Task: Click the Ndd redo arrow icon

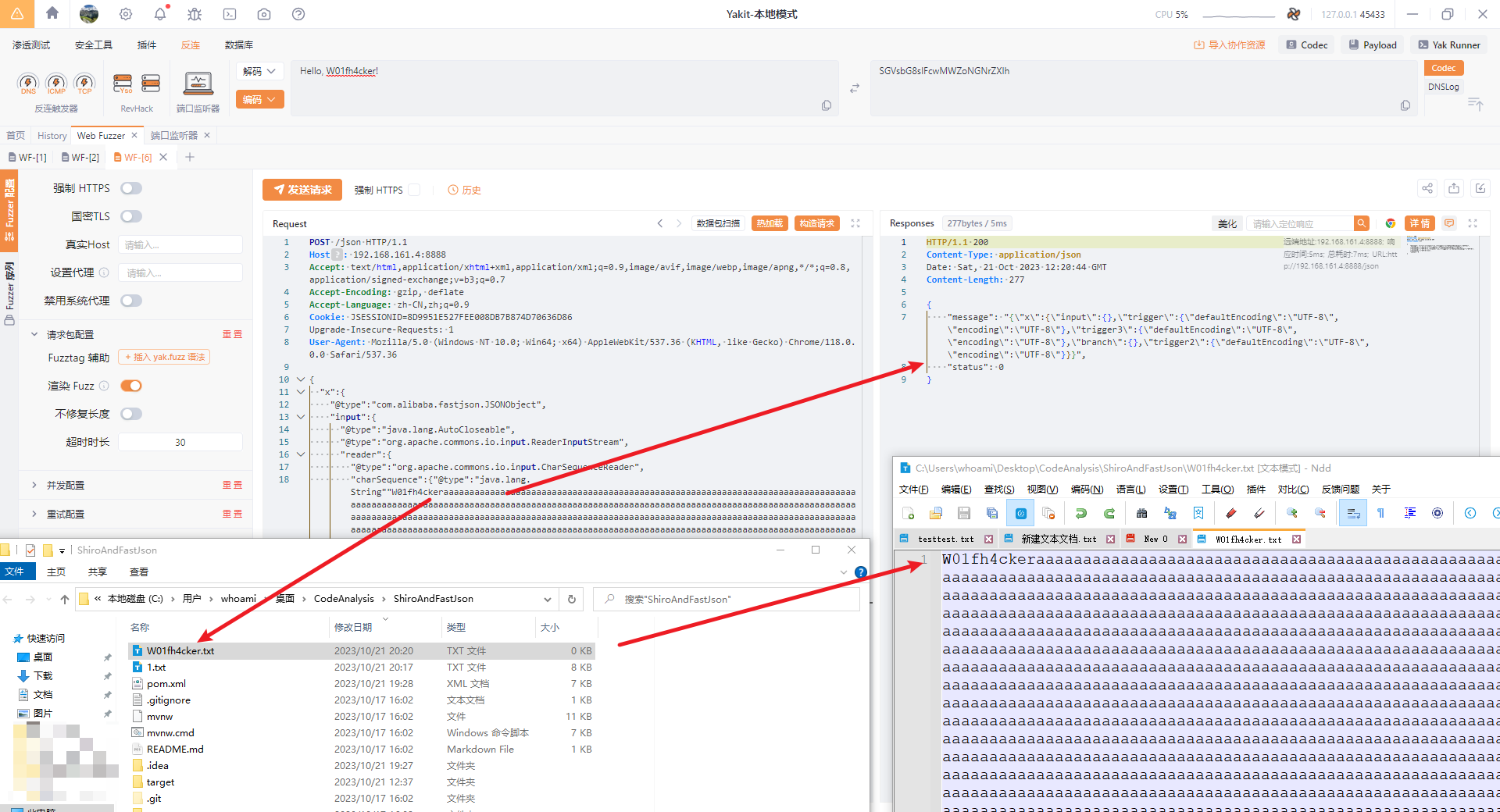Action: click(1109, 513)
